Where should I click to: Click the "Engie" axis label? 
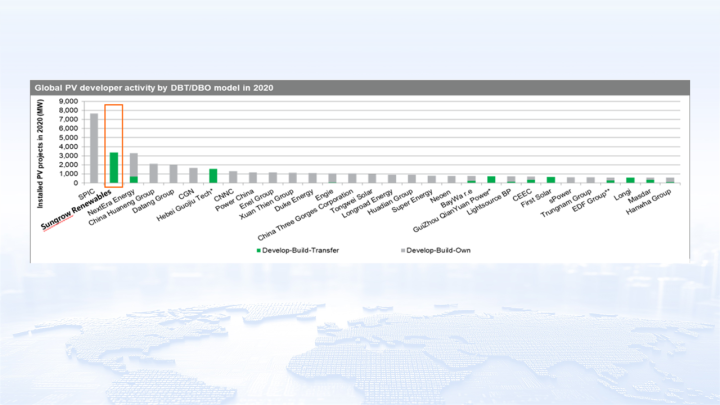tap(324, 195)
